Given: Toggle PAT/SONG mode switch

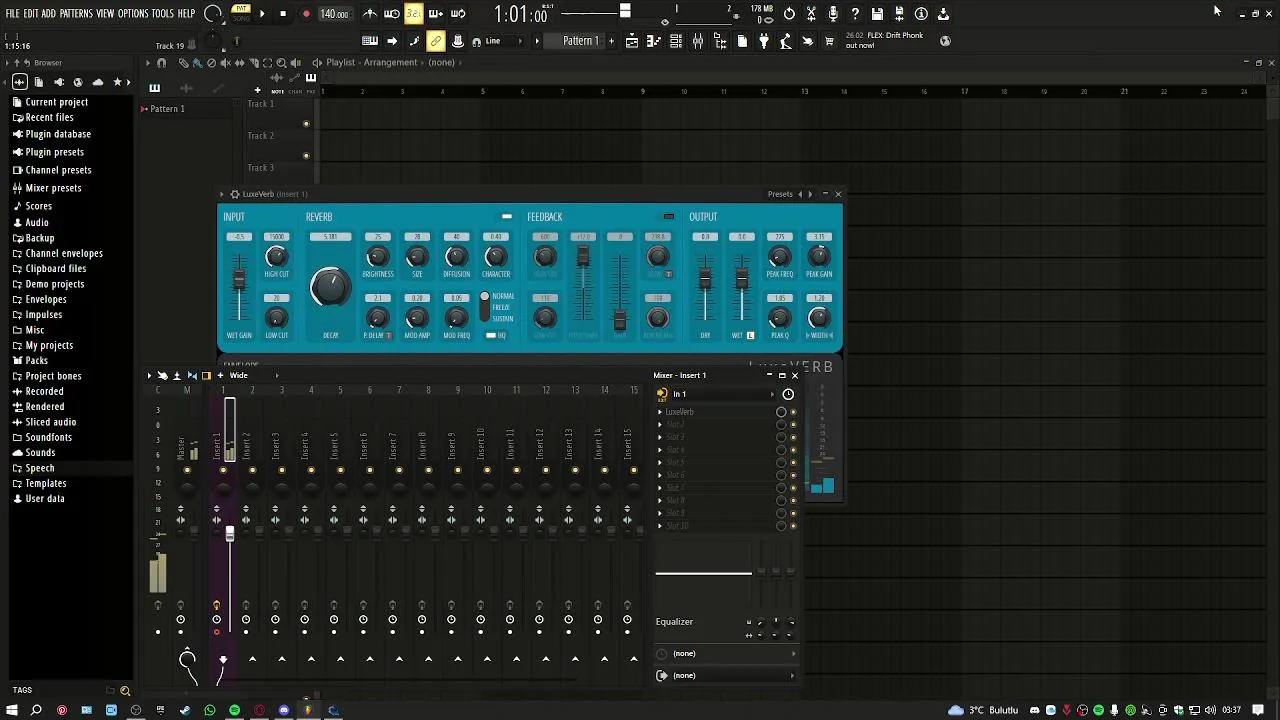Looking at the screenshot, I should pyautogui.click(x=240, y=13).
